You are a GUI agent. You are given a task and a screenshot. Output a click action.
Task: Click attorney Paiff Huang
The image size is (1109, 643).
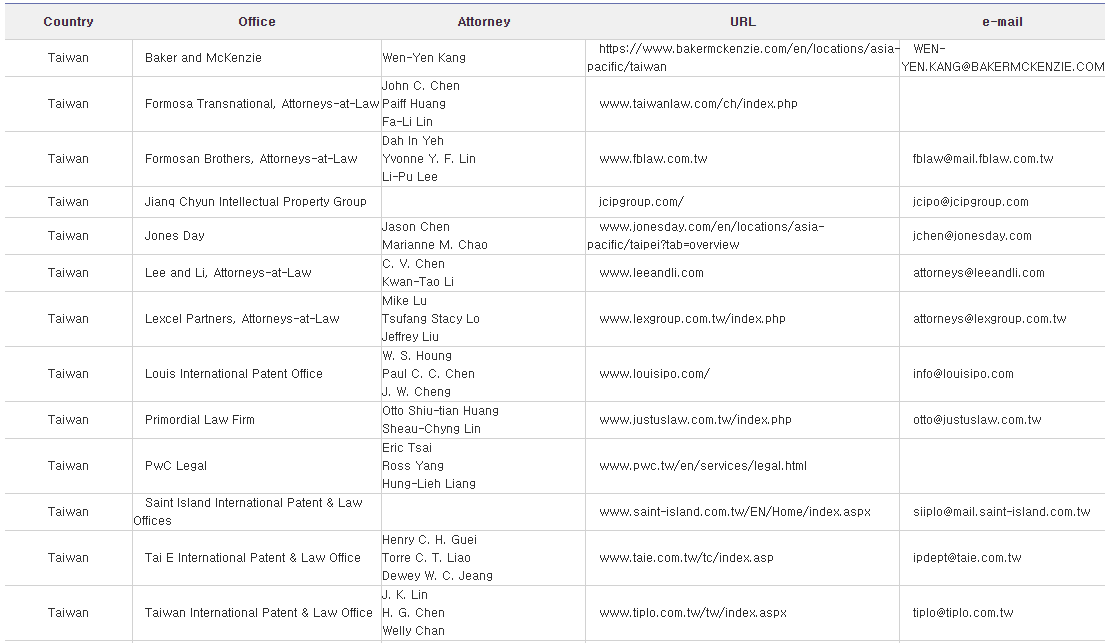pos(414,104)
